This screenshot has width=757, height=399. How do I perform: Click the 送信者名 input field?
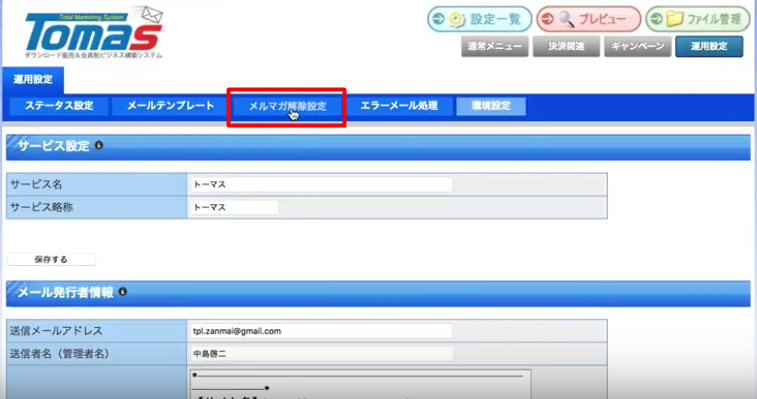point(321,354)
